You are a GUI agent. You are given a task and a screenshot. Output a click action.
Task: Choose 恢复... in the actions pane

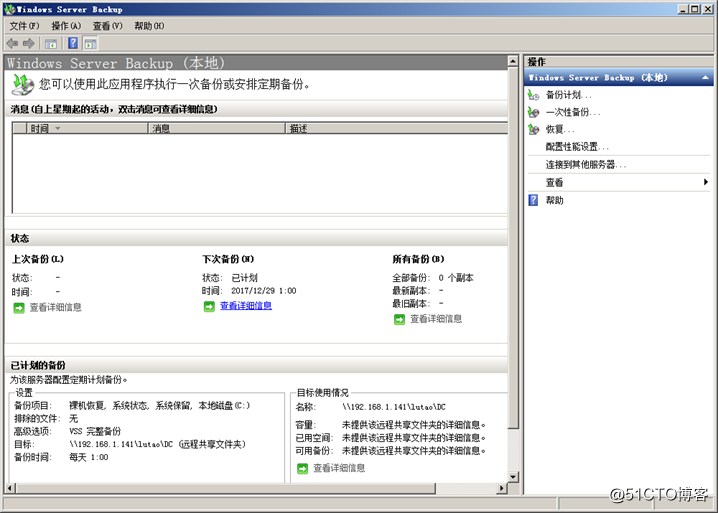(x=560, y=130)
